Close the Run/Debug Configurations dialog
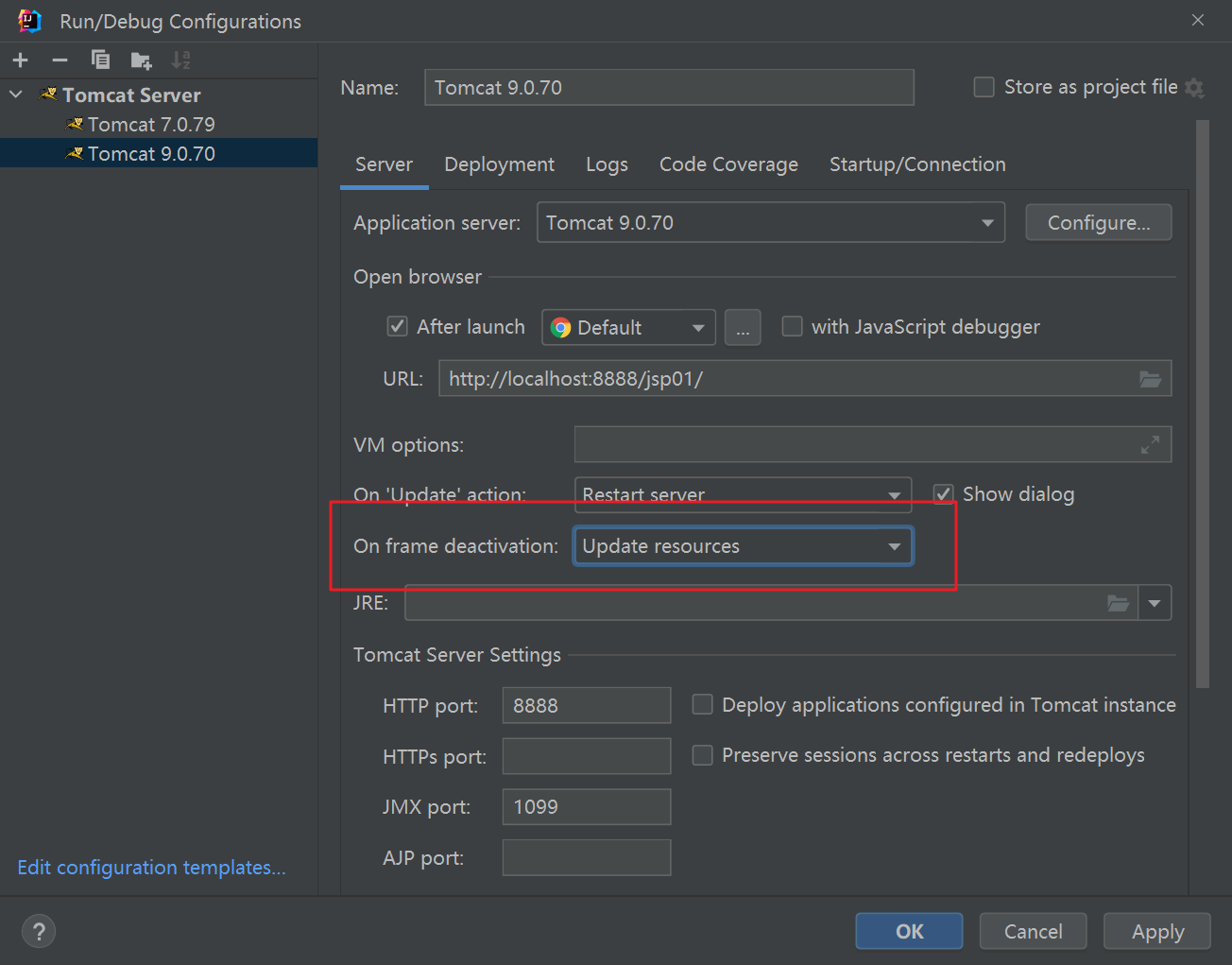The height and width of the screenshot is (965, 1232). [x=1198, y=20]
